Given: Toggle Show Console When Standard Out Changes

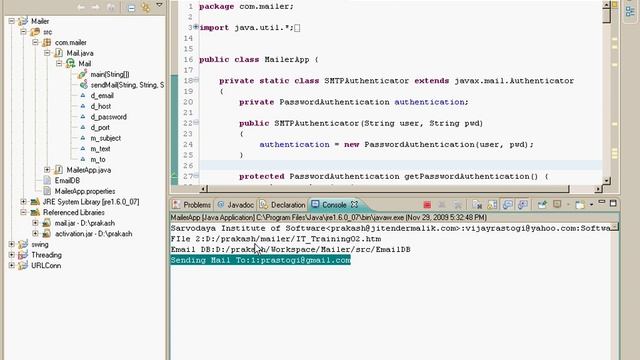Looking at the screenshot, I should tap(507, 204).
